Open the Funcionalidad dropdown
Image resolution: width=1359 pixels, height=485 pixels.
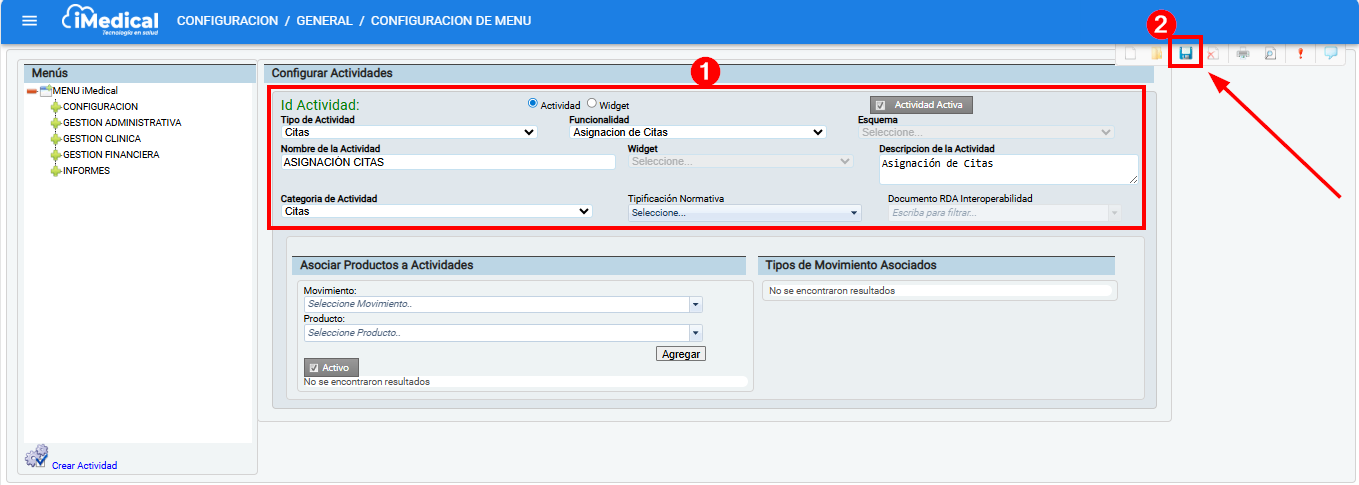(x=697, y=131)
